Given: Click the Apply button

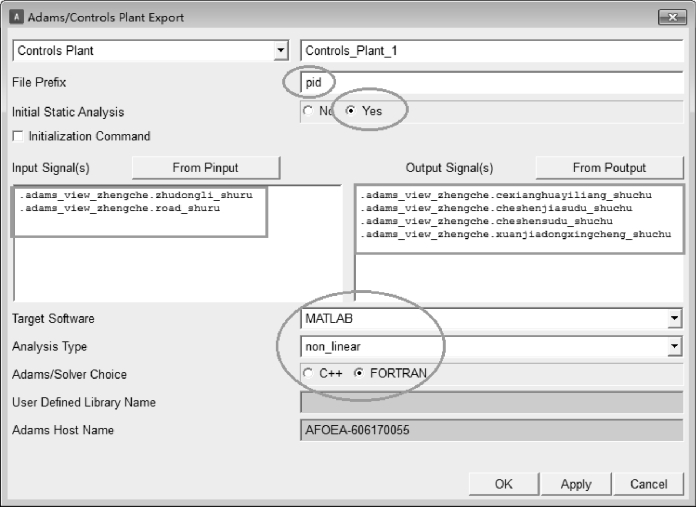Looking at the screenshot, I should pyautogui.click(x=576, y=484).
